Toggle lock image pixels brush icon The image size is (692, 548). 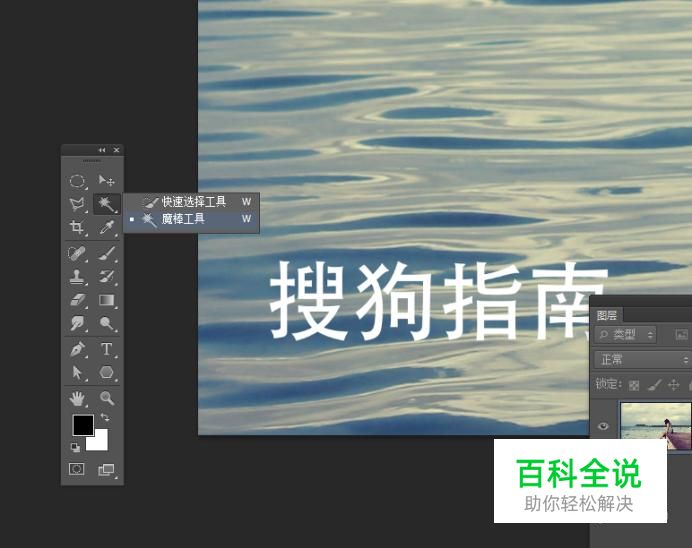click(654, 385)
